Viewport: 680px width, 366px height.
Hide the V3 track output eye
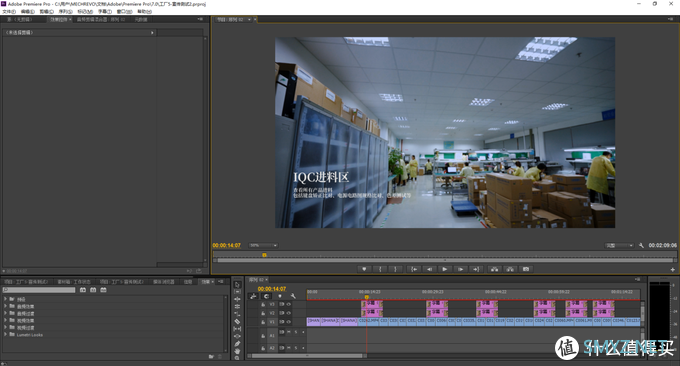tap(289, 304)
